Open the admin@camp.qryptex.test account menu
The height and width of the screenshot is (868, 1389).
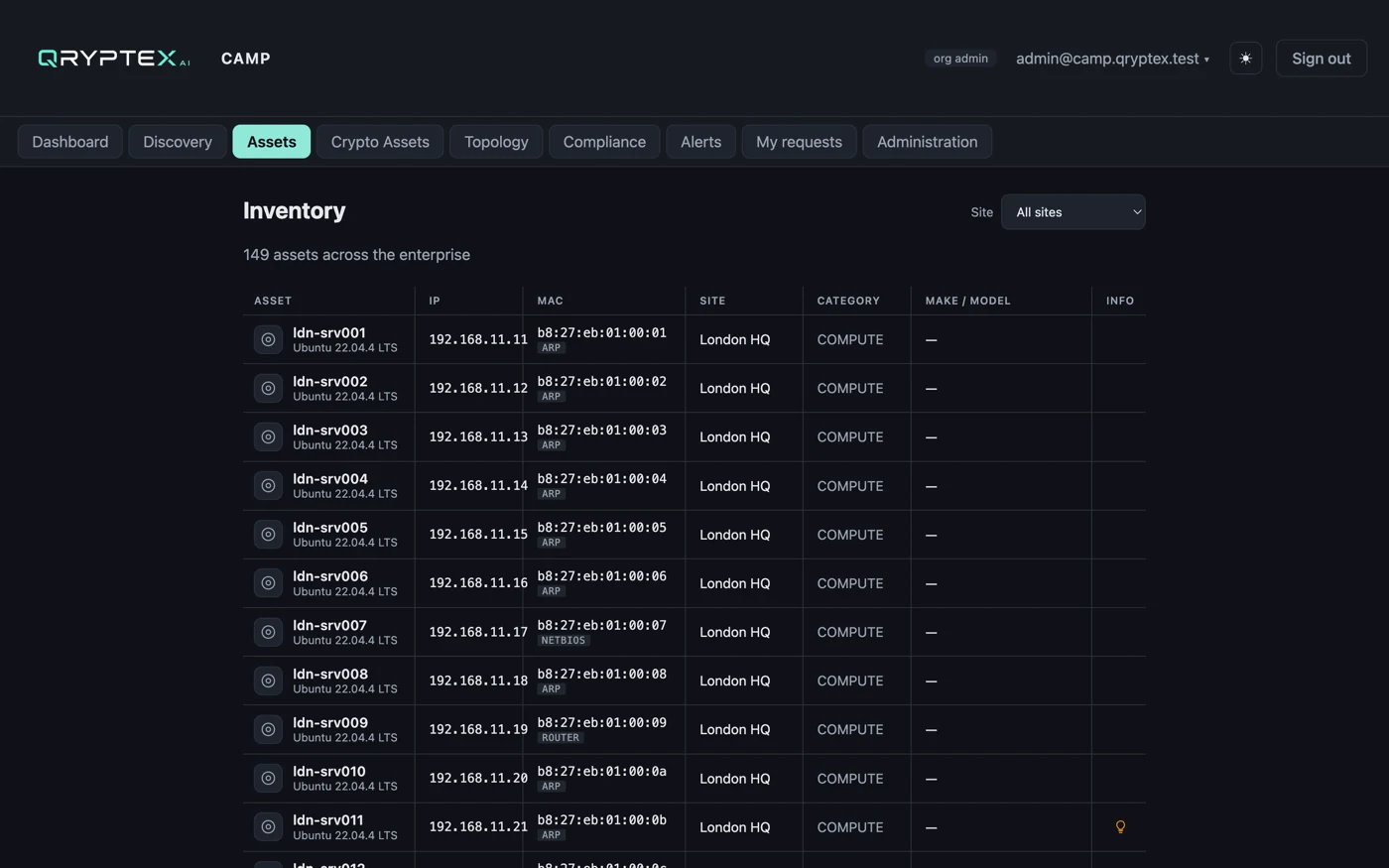click(1112, 59)
